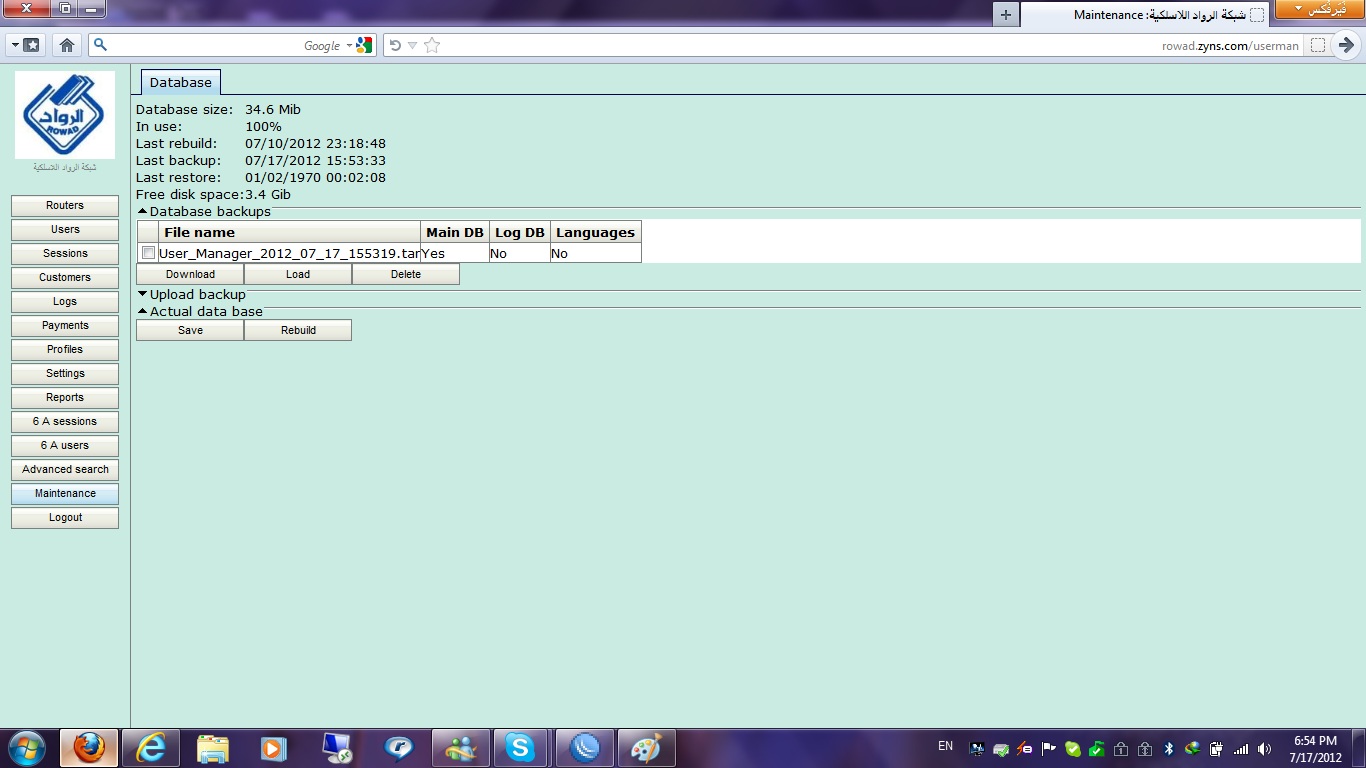Image resolution: width=1366 pixels, height=768 pixels.
Task: Click the search magnifier icon
Action: click(x=100, y=45)
